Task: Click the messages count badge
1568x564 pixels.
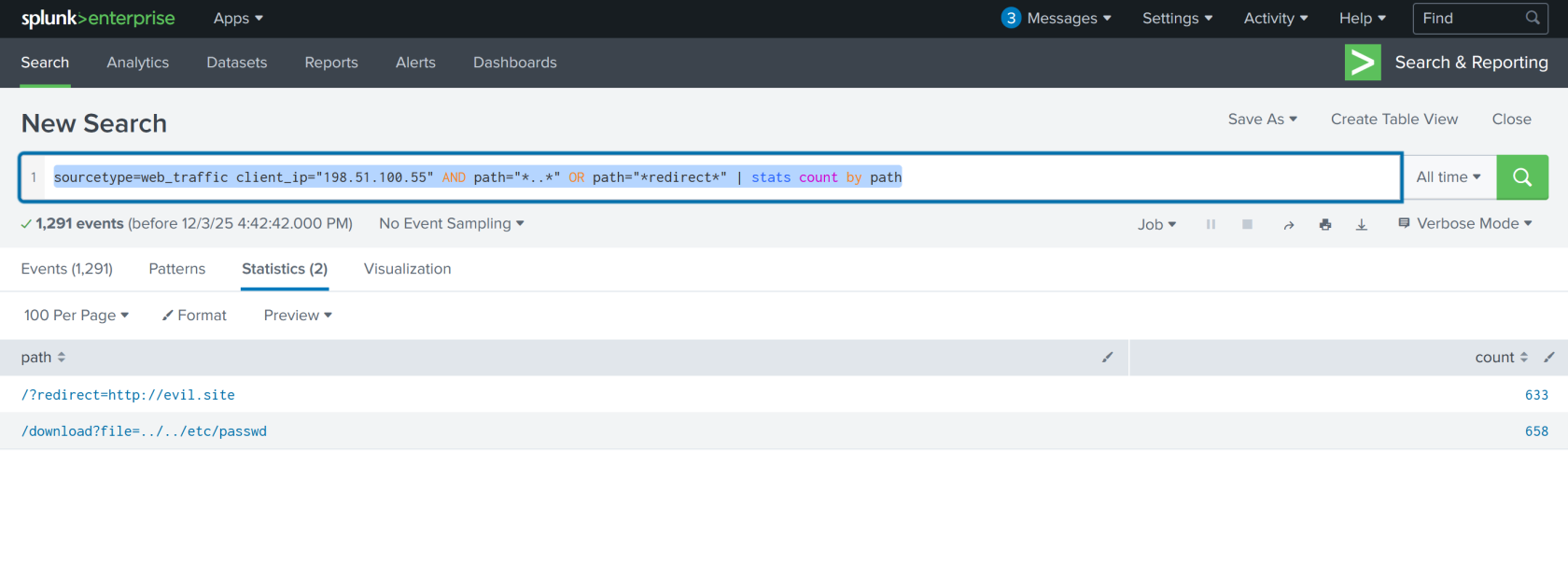Action: (1011, 18)
